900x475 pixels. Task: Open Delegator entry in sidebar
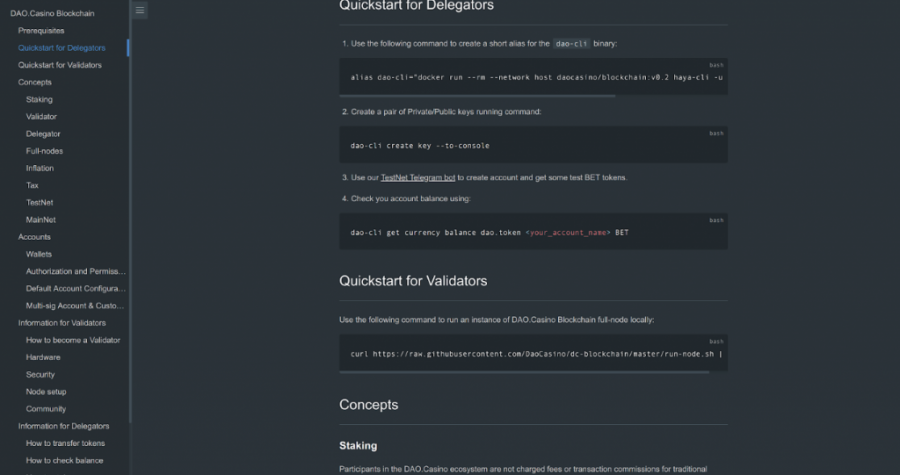[x=43, y=134]
